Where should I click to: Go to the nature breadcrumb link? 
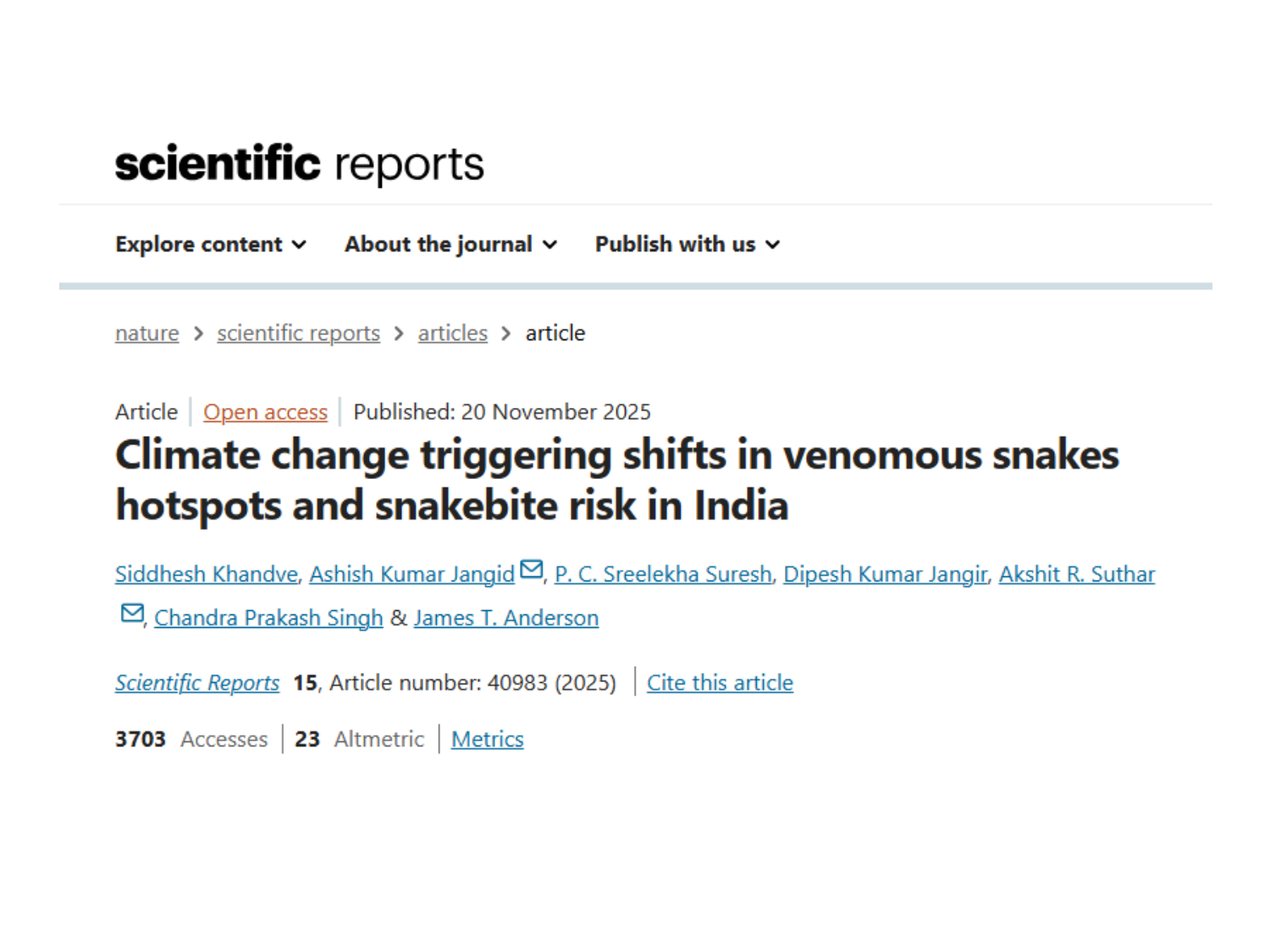point(147,333)
